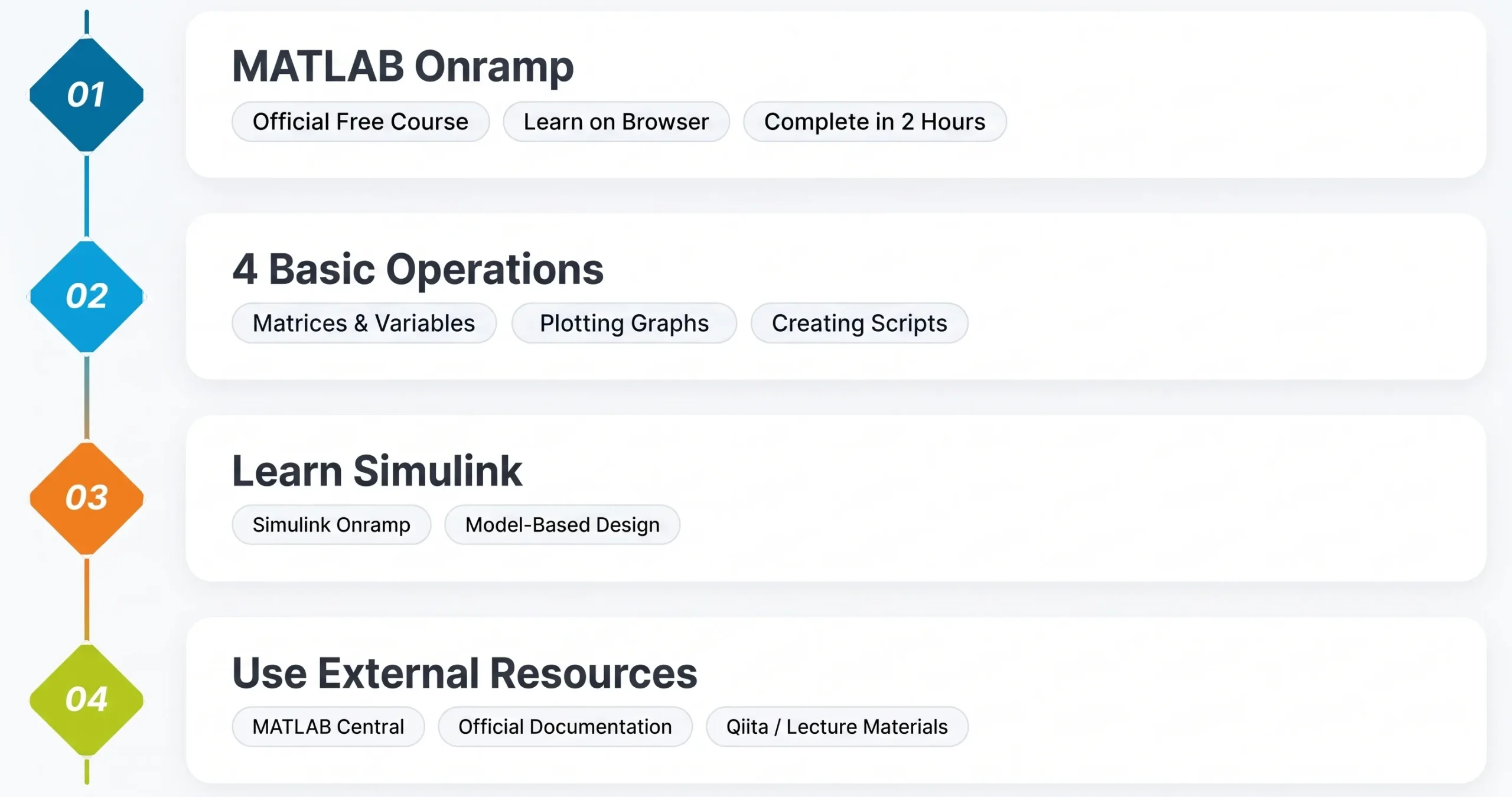Screen dimensions: 1512x797
Task: Click the orange diamond step 03 marker
Action: tap(87, 498)
